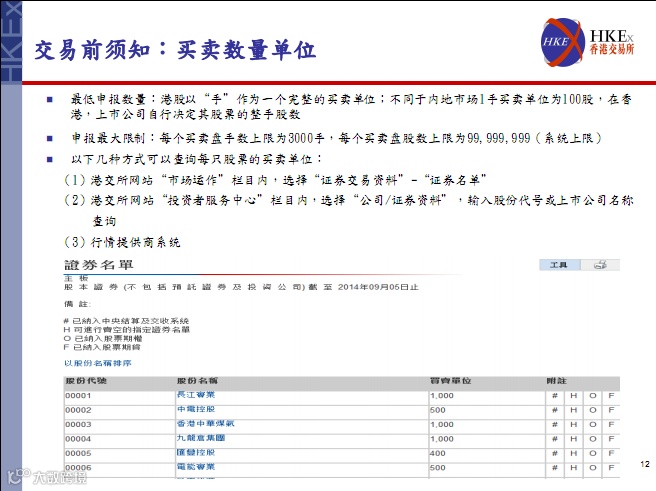Click lot size 400 in the 00005 row
656x491 pixels.
tap(438, 453)
